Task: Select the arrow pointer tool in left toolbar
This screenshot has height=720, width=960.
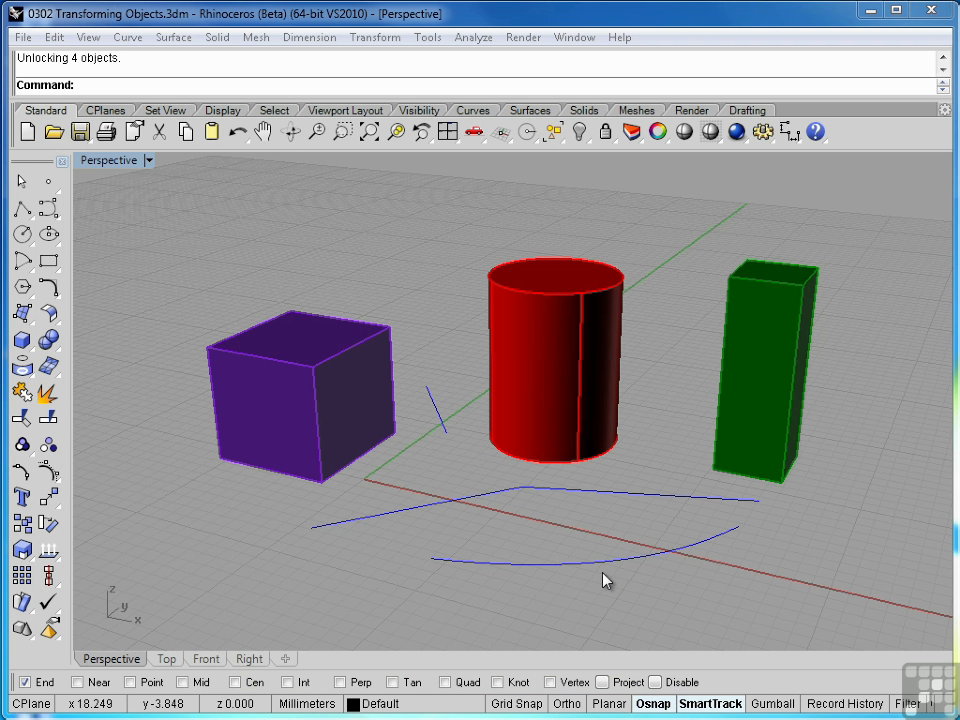Action: point(22,181)
